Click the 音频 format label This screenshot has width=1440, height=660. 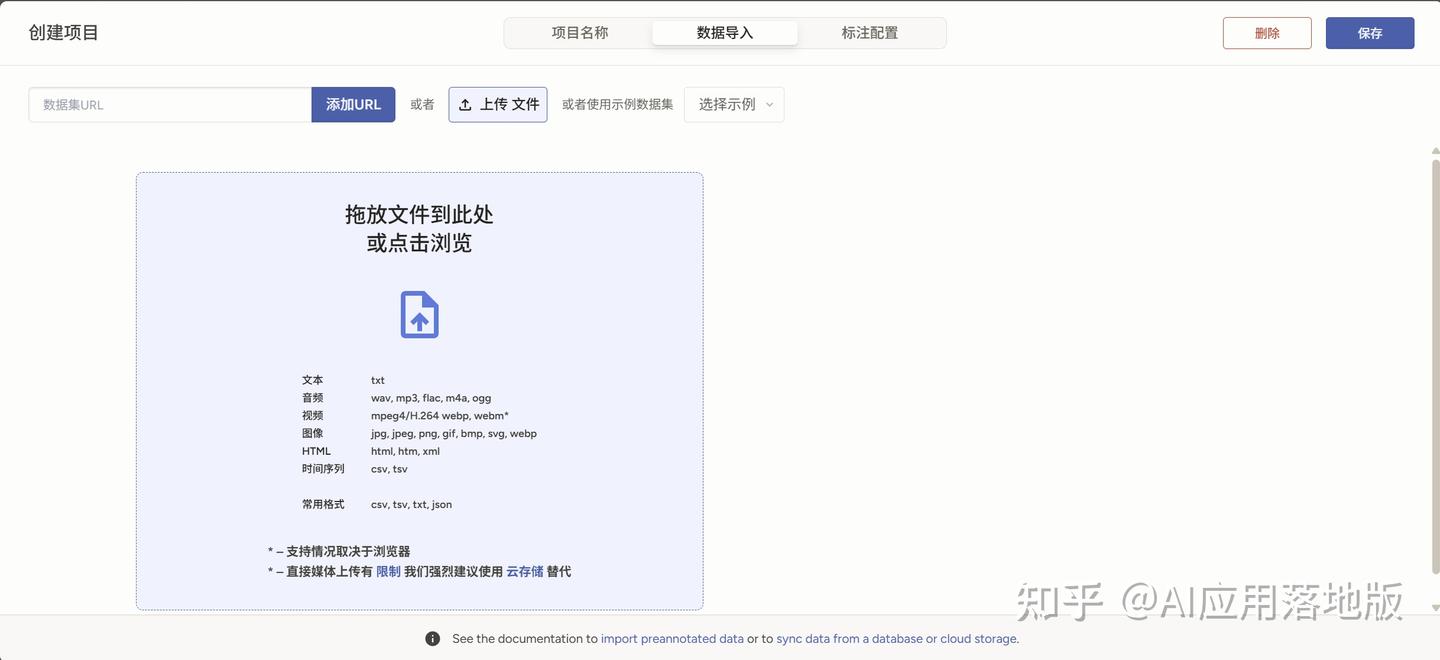[x=313, y=398]
